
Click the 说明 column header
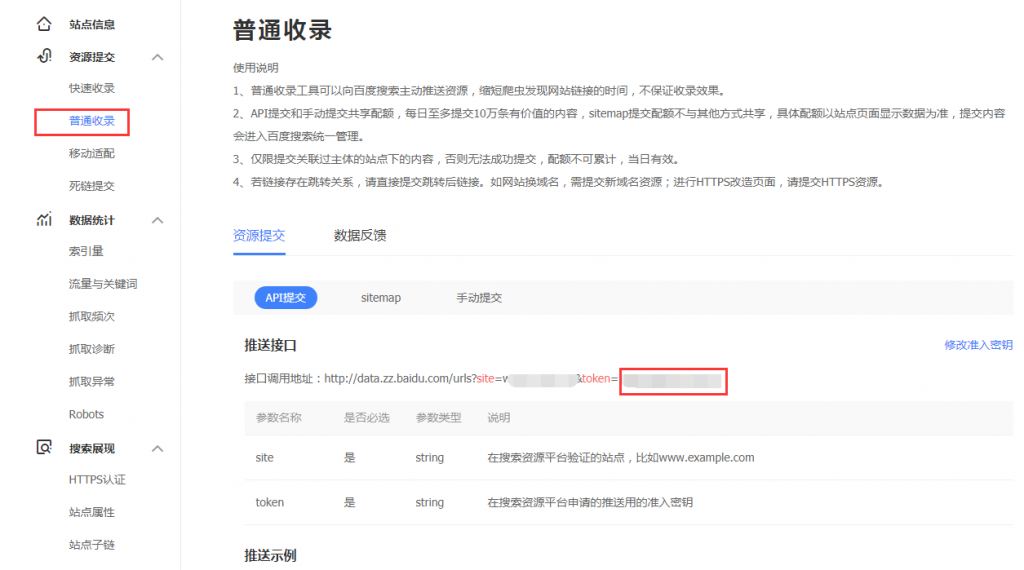tap(498, 418)
